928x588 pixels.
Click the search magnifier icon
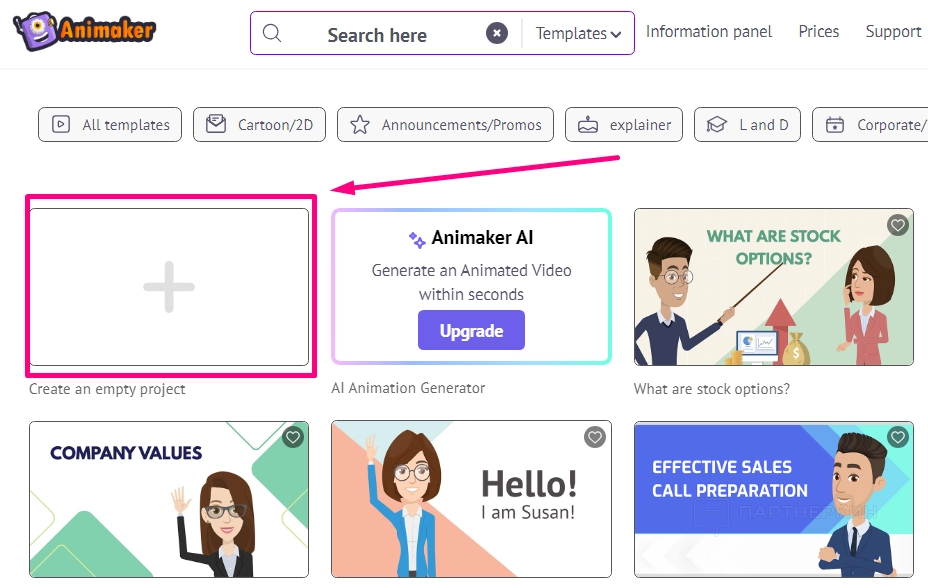(272, 33)
